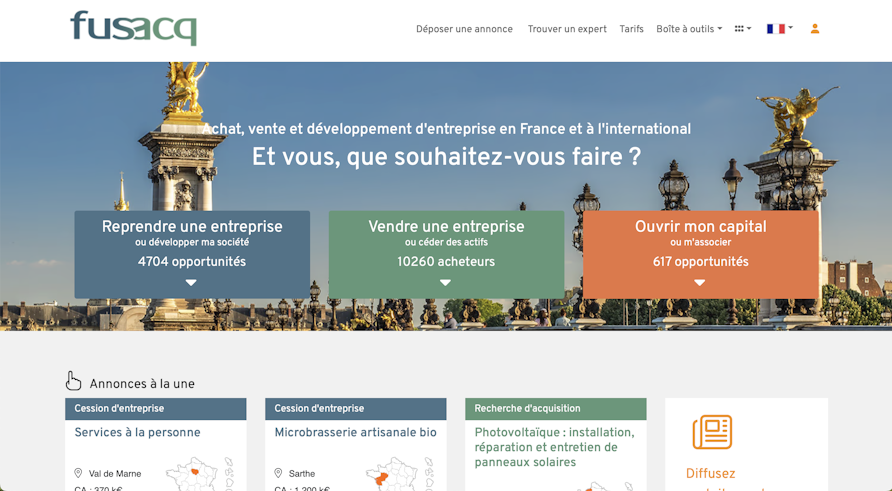Click location pin icon next to Val de Marne

click(x=78, y=473)
